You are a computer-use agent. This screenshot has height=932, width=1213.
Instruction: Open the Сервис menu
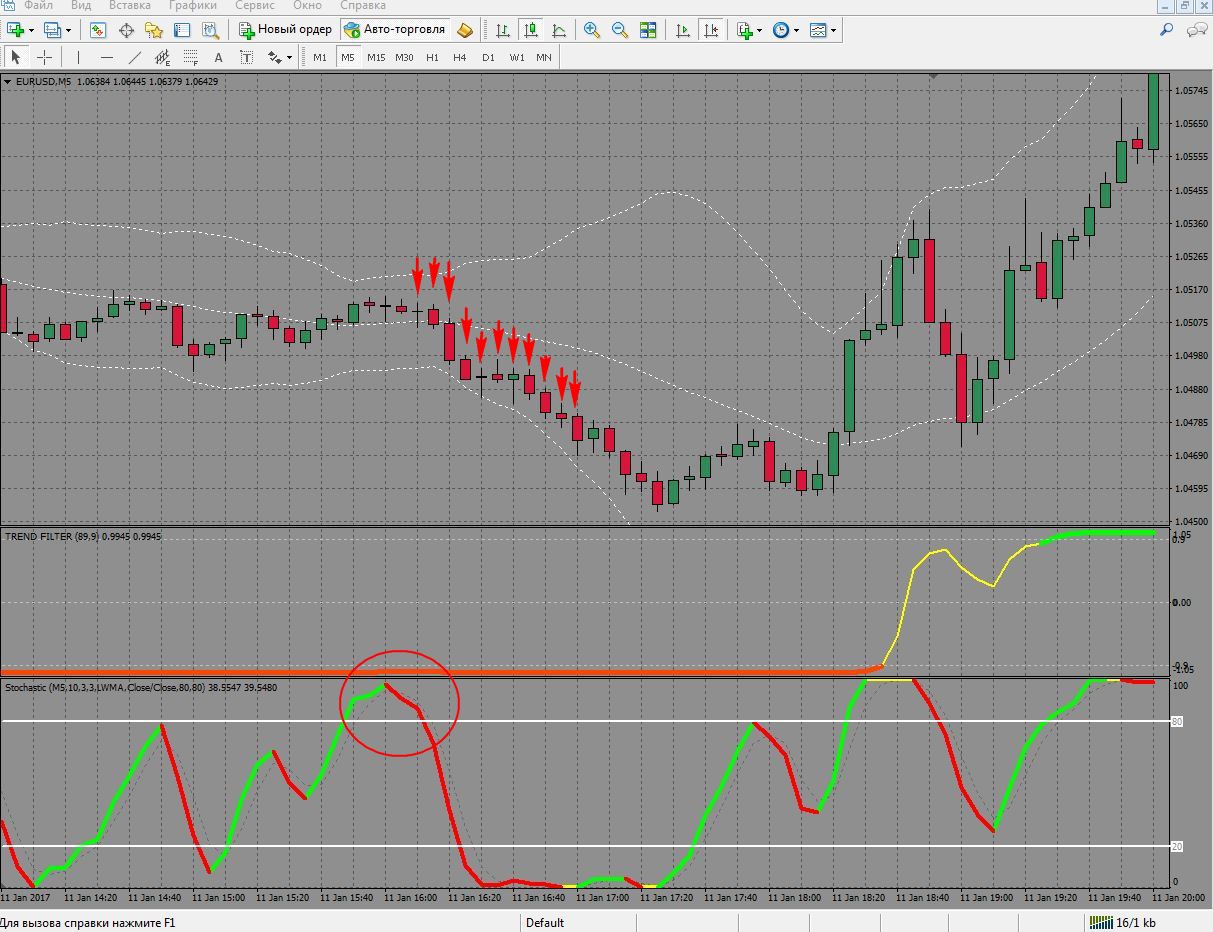point(255,5)
